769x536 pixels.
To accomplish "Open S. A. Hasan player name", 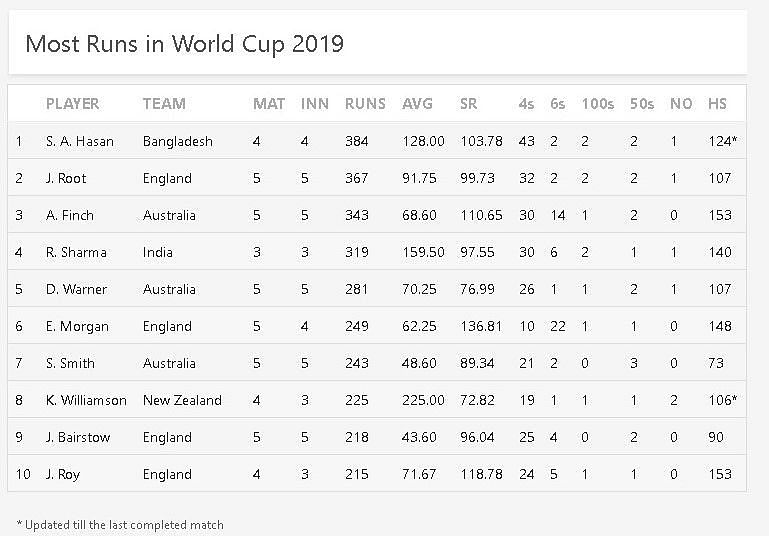I will (x=80, y=141).
